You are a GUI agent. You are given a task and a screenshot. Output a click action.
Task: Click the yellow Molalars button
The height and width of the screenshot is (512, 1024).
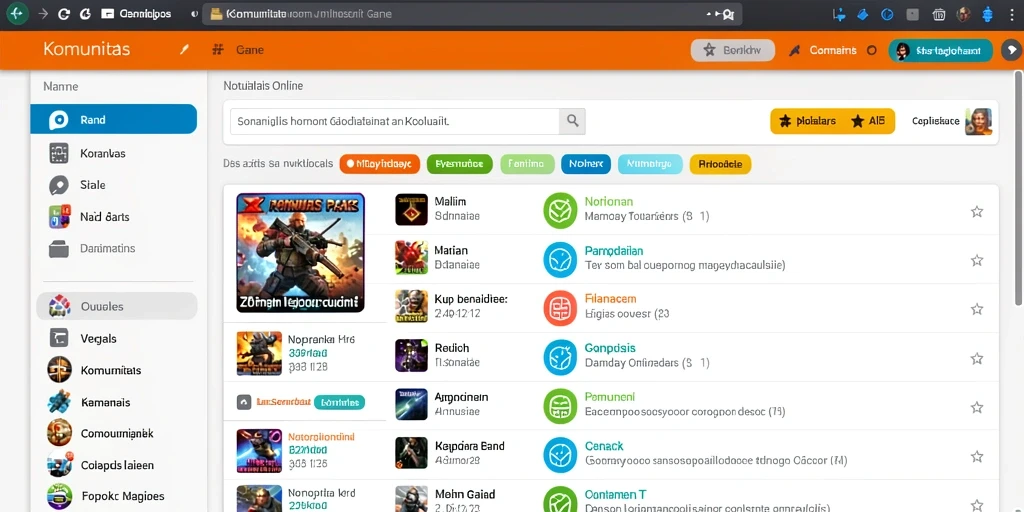[x=808, y=121]
